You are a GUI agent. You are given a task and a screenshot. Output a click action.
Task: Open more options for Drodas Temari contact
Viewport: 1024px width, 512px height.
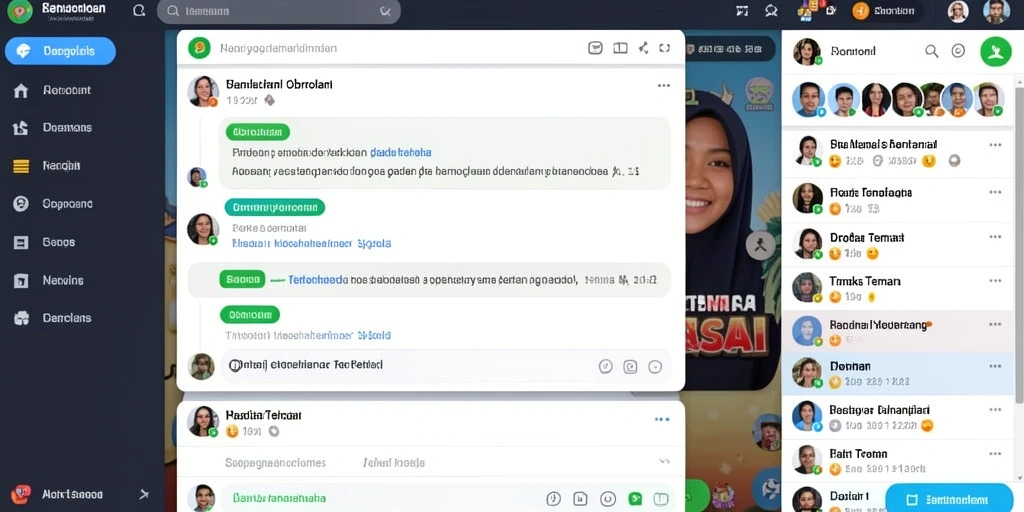click(995, 236)
